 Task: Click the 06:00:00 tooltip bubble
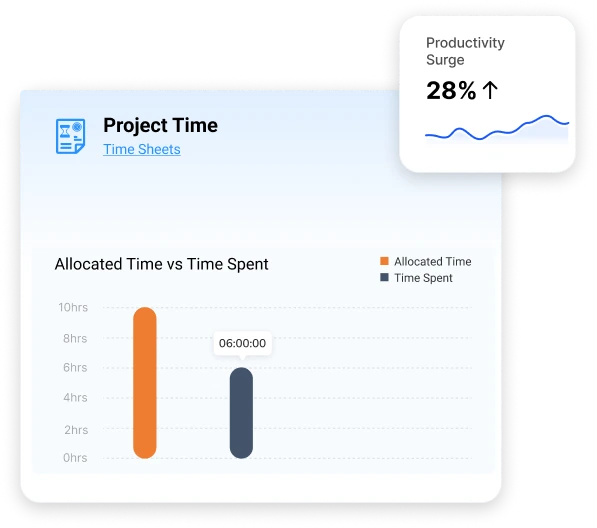(243, 343)
